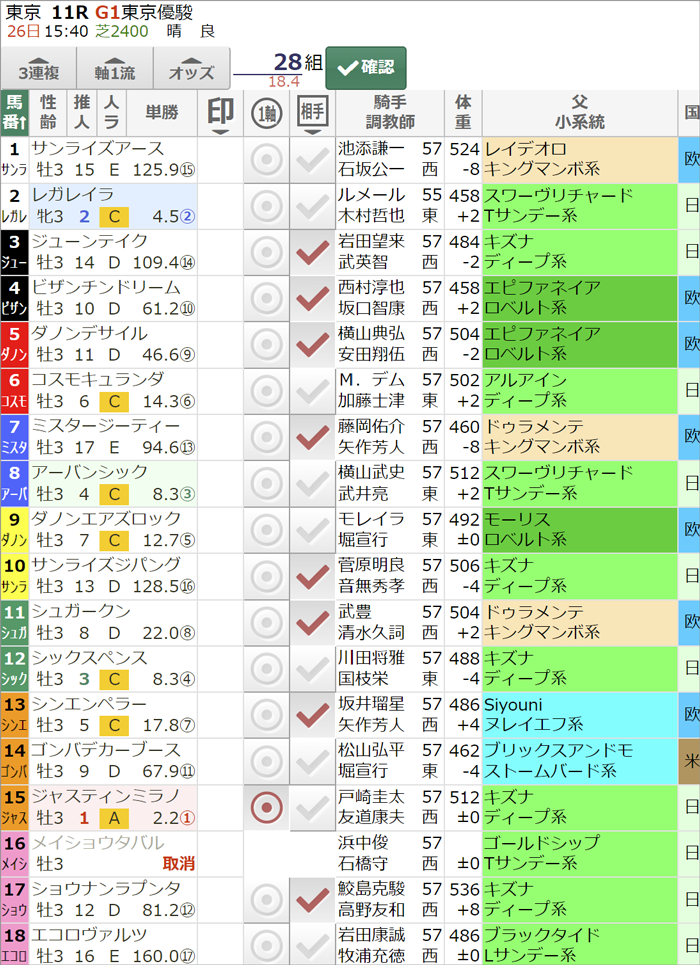Click jockey name ルメール
The width and height of the screenshot is (700, 965).
point(371,195)
